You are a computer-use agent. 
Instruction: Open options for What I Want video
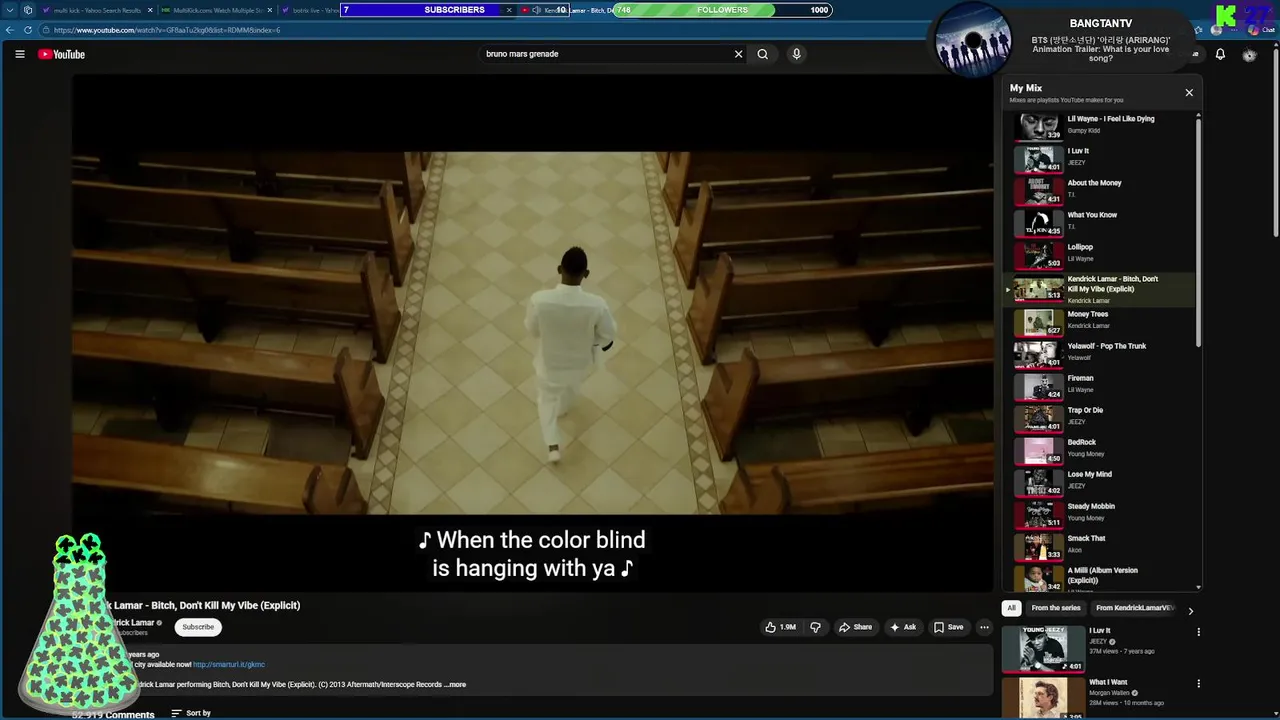(1198, 684)
